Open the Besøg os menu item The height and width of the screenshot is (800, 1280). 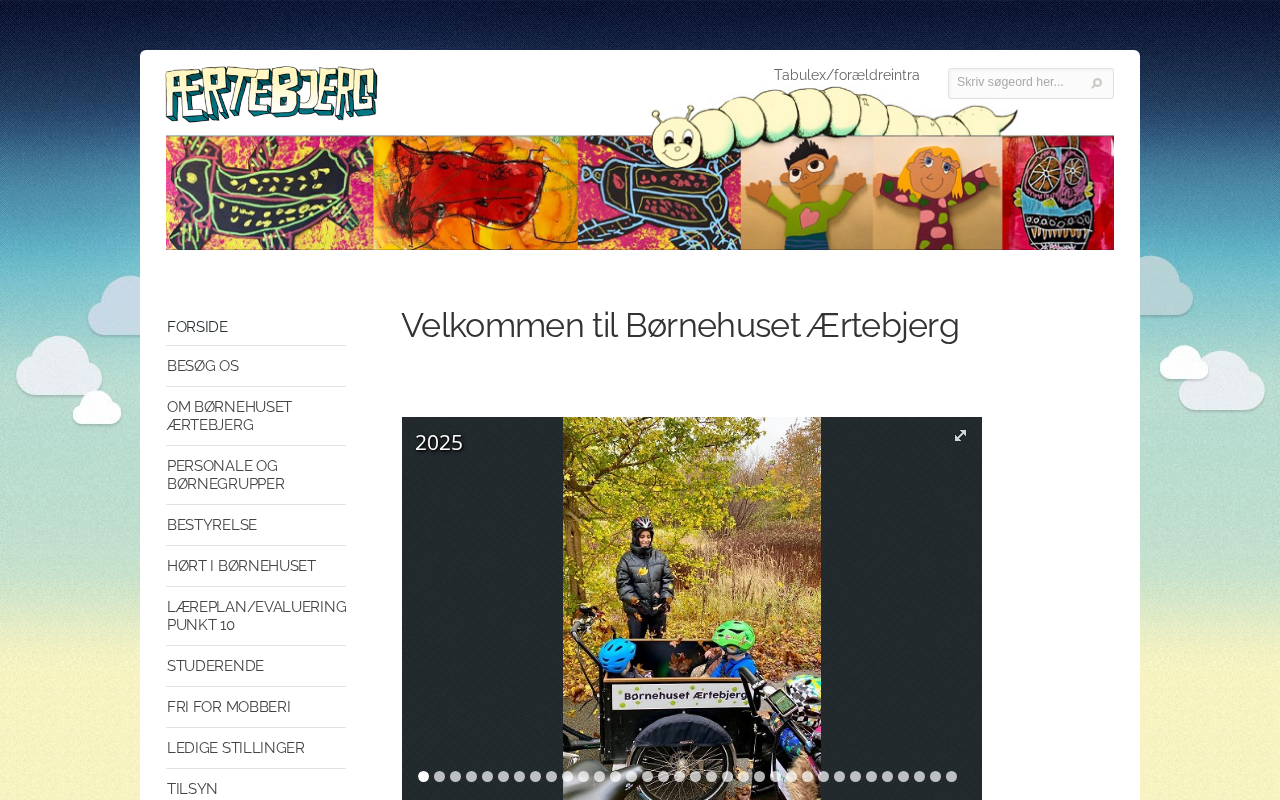(x=203, y=366)
